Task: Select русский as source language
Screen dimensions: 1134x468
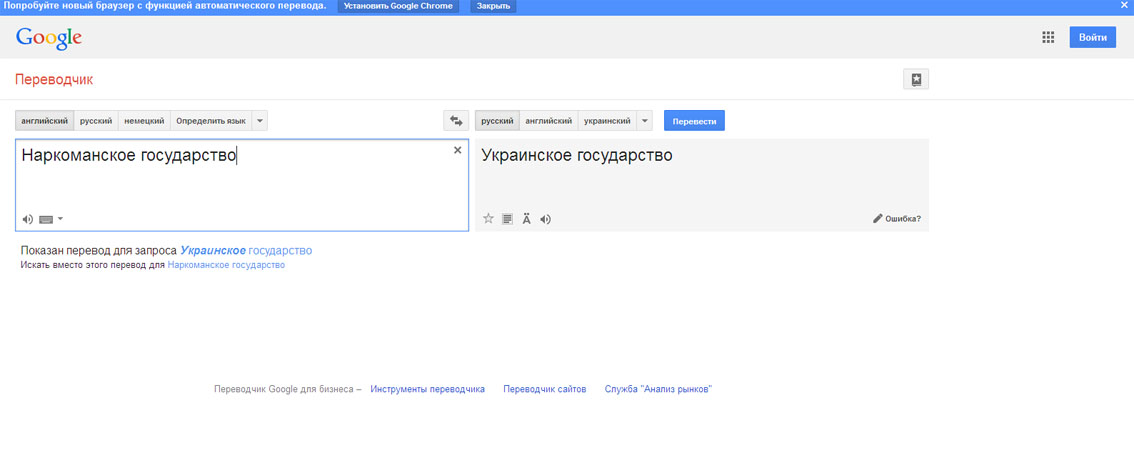Action: (96, 121)
